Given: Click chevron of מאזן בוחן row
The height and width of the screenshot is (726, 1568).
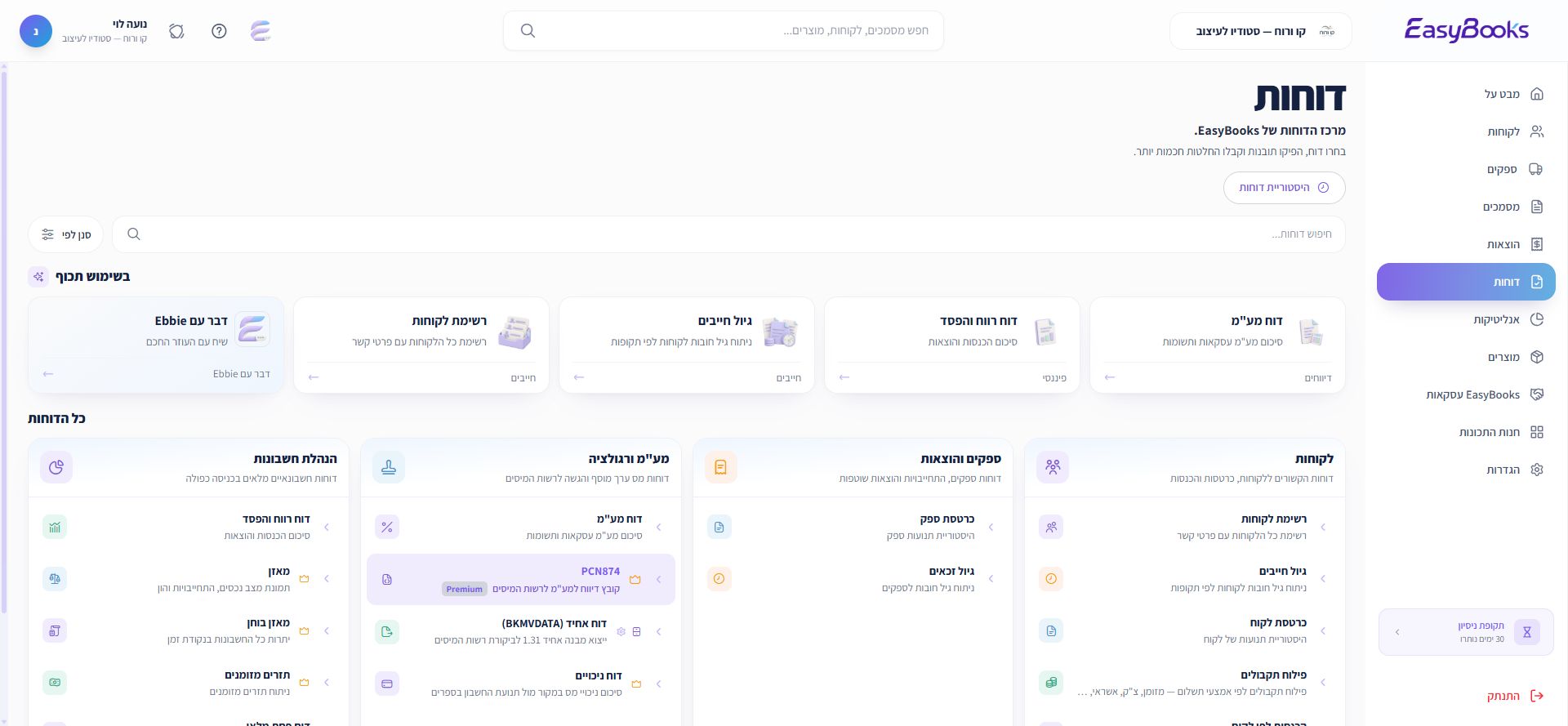Looking at the screenshot, I should point(327,631).
